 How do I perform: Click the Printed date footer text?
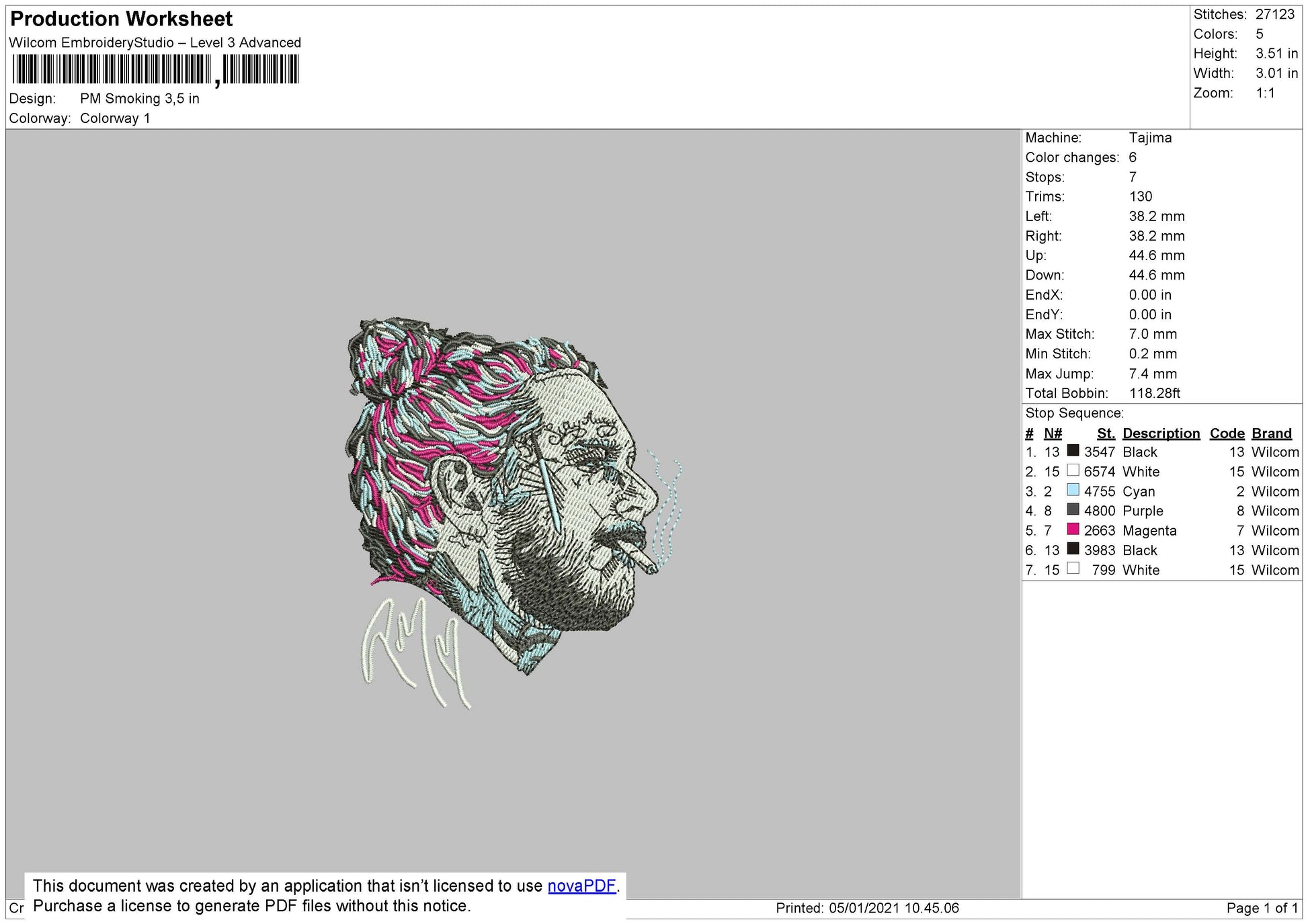pyautogui.click(x=867, y=908)
